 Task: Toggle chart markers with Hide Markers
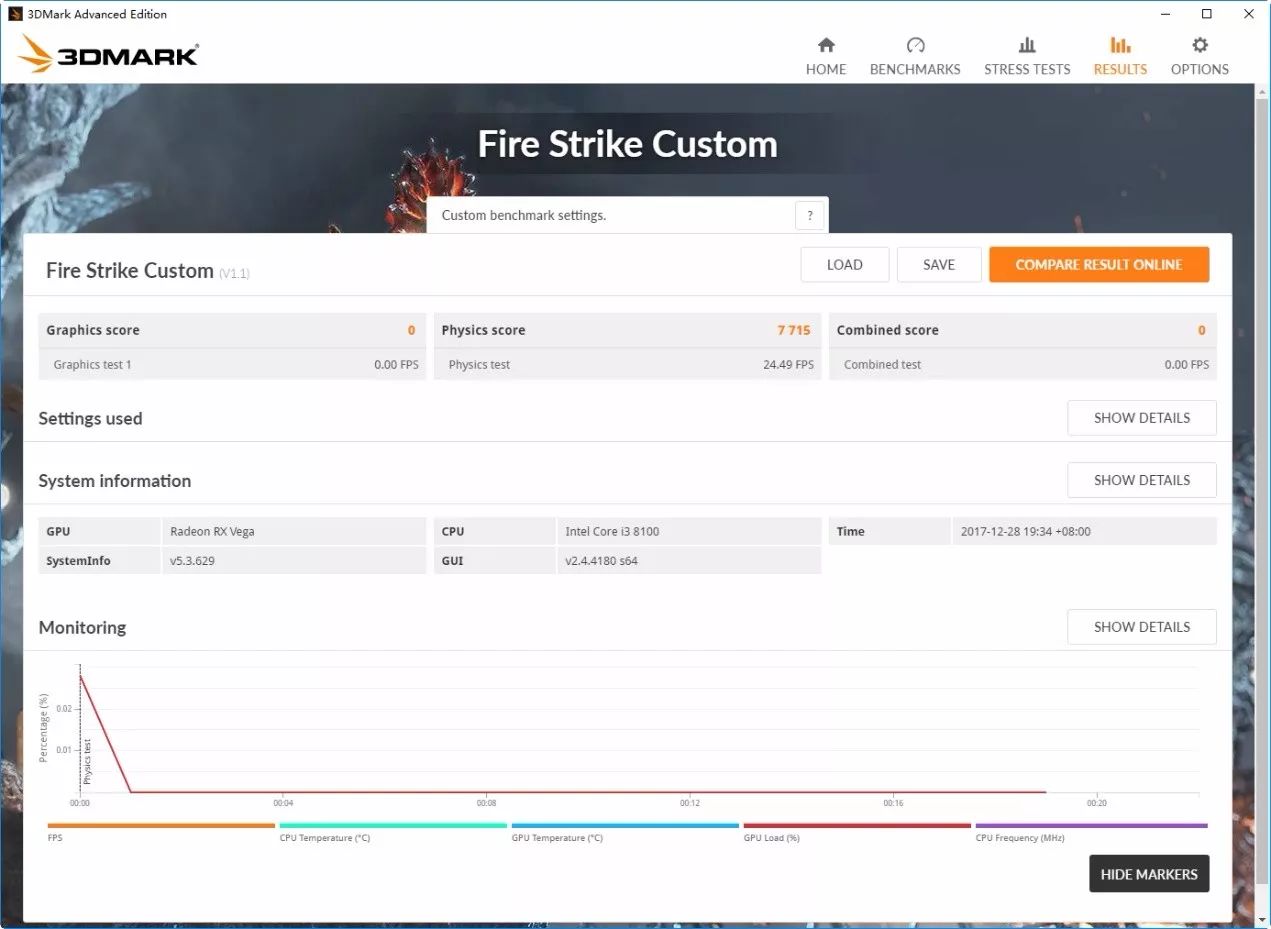(1148, 874)
